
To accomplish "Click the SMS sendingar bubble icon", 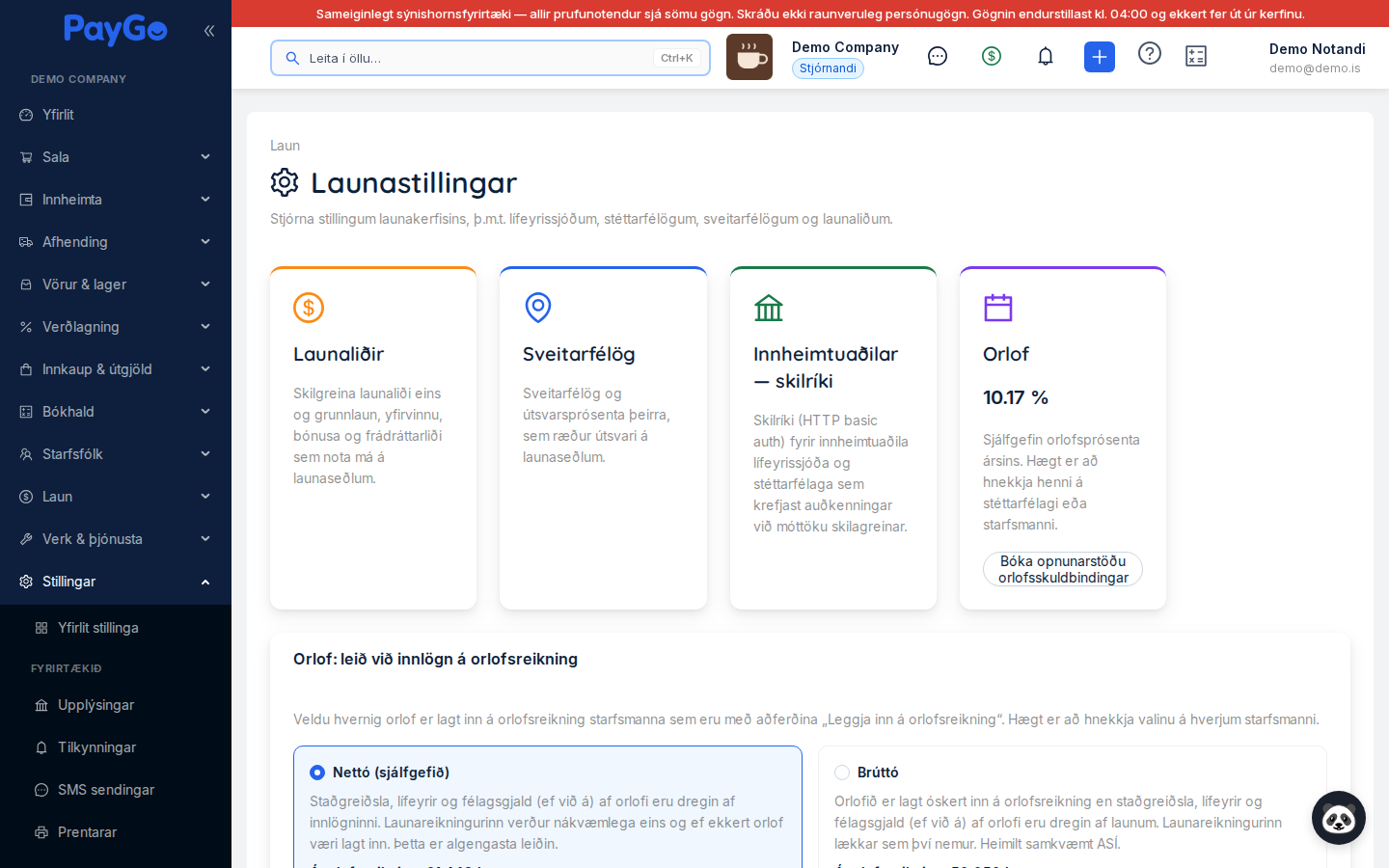I will coord(41,790).
